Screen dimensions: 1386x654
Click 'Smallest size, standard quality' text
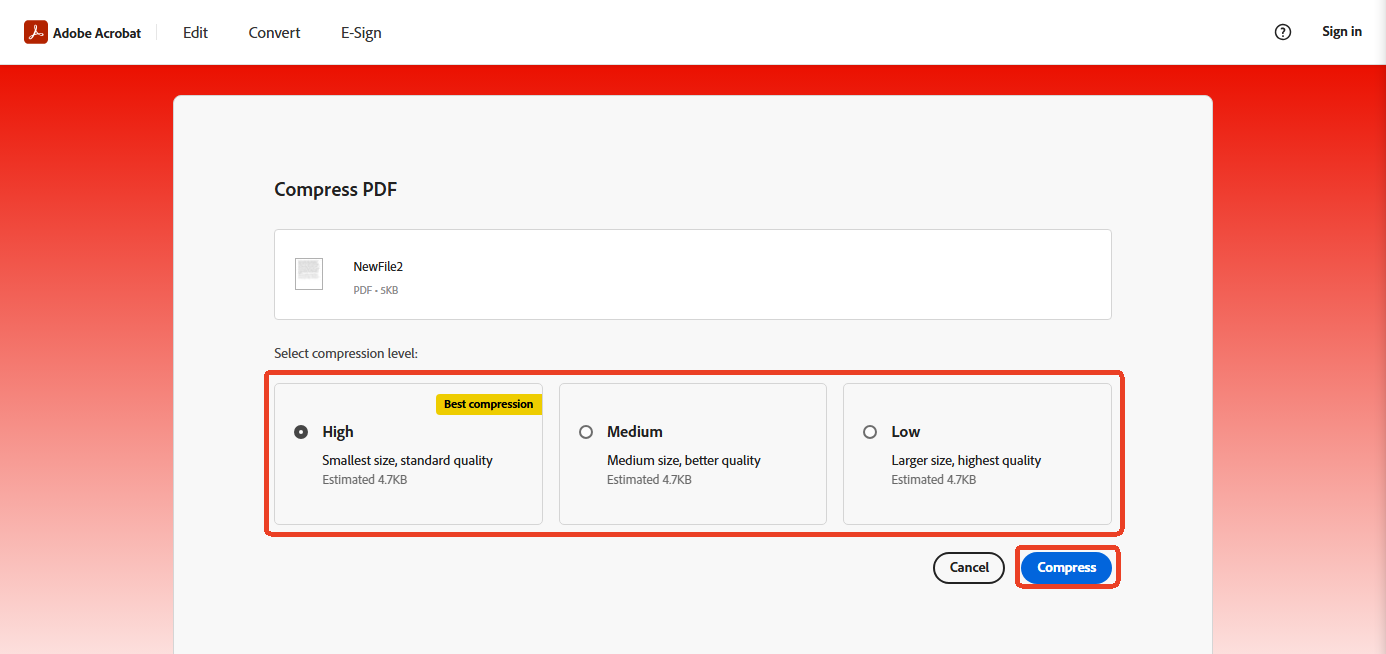407,461
